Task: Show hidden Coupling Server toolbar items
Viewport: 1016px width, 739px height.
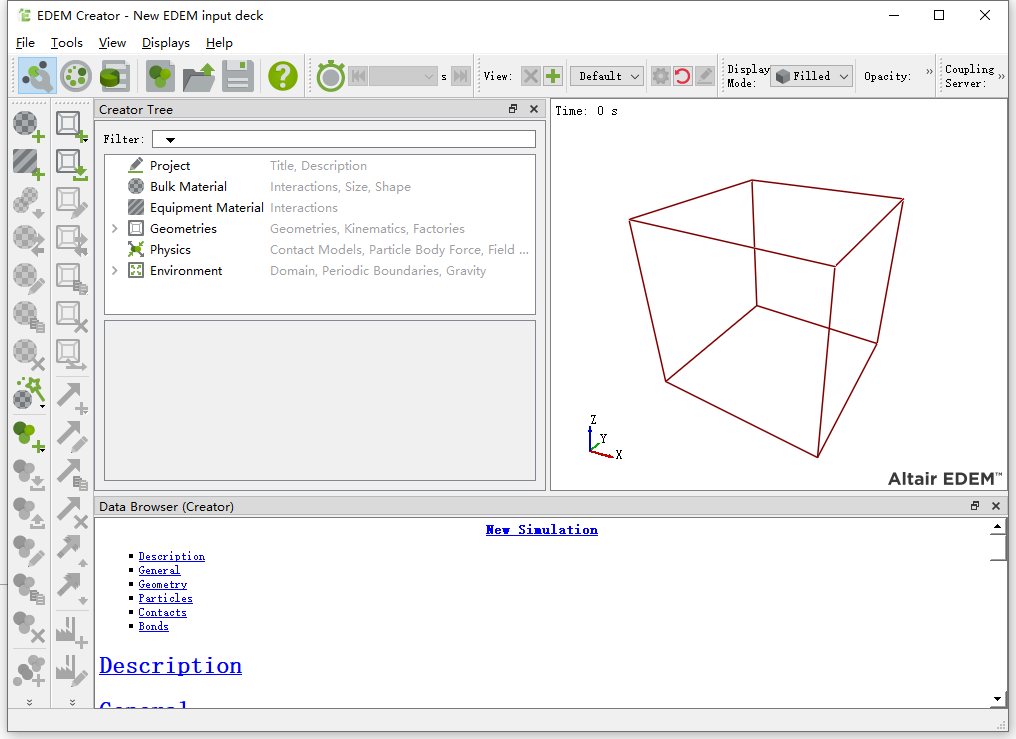Action: pyautogui.click(x=1001, y=76)
